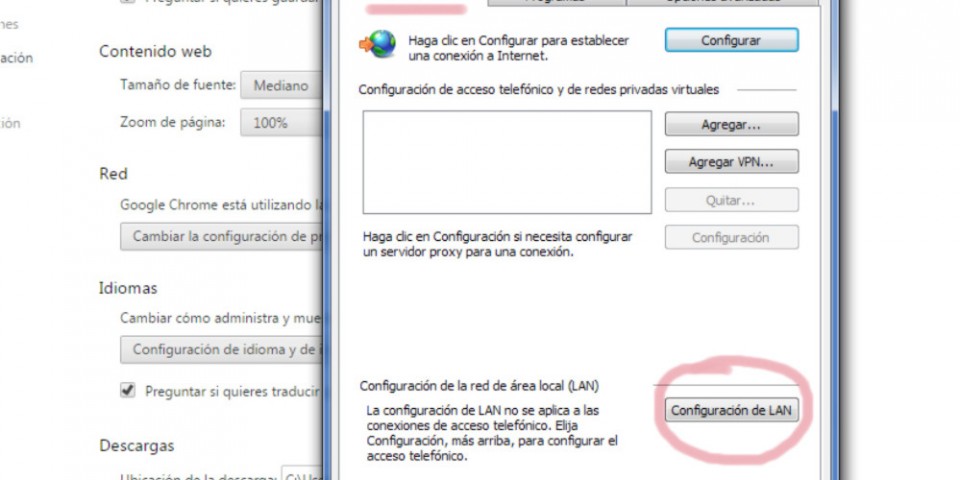Click the Configurar button
The image size is (960, 480).
click(x=732, y=40)
